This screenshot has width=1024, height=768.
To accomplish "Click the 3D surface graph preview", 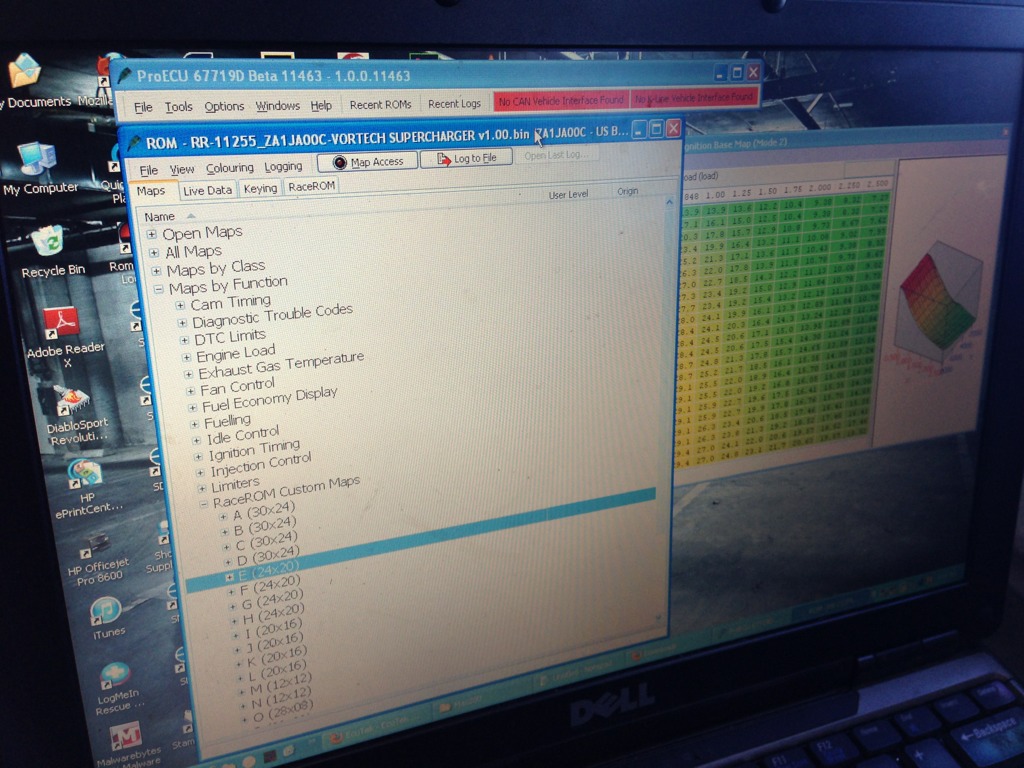I will point(939,297).
